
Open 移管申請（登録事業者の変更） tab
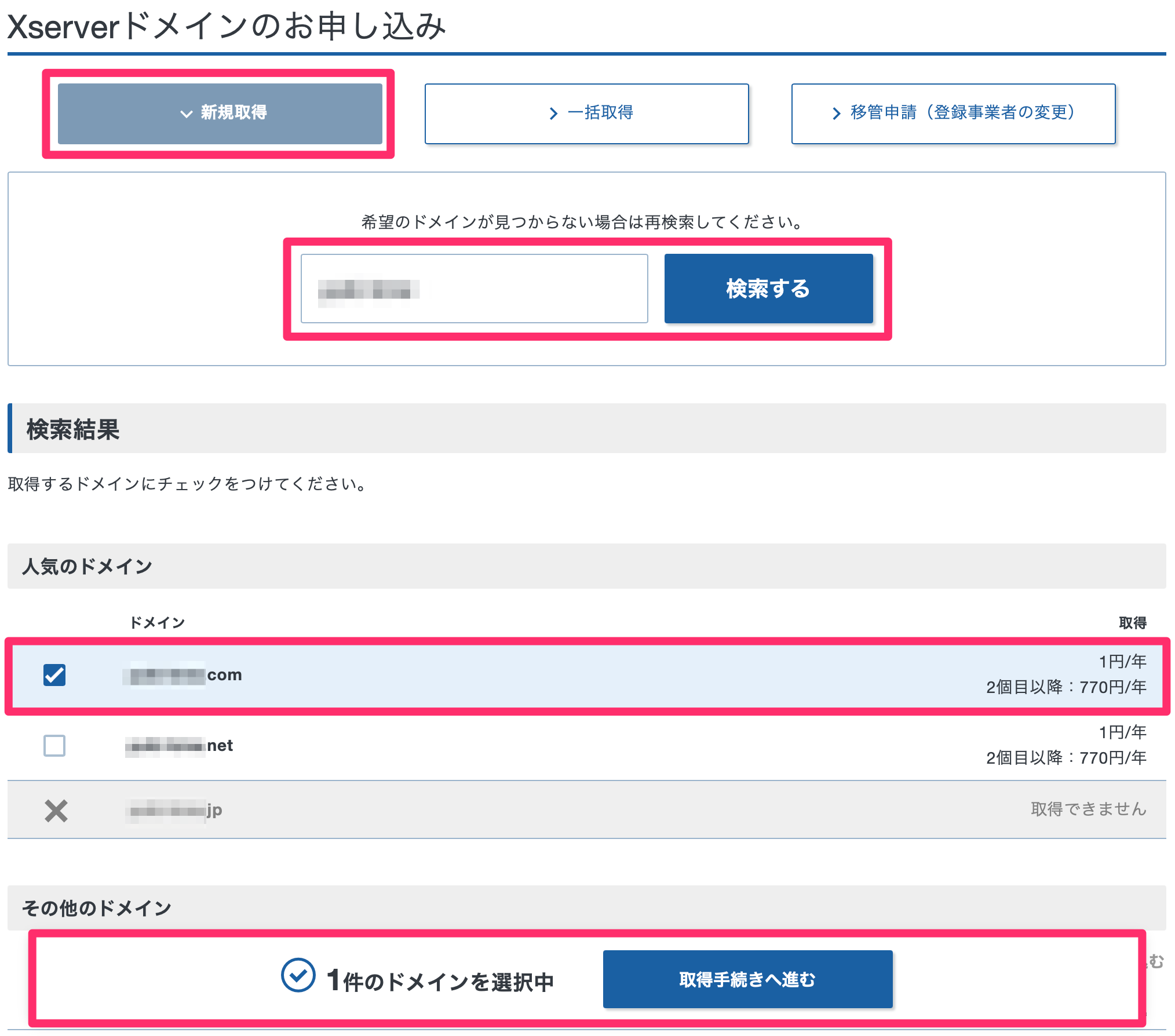(x=953, y=113)
